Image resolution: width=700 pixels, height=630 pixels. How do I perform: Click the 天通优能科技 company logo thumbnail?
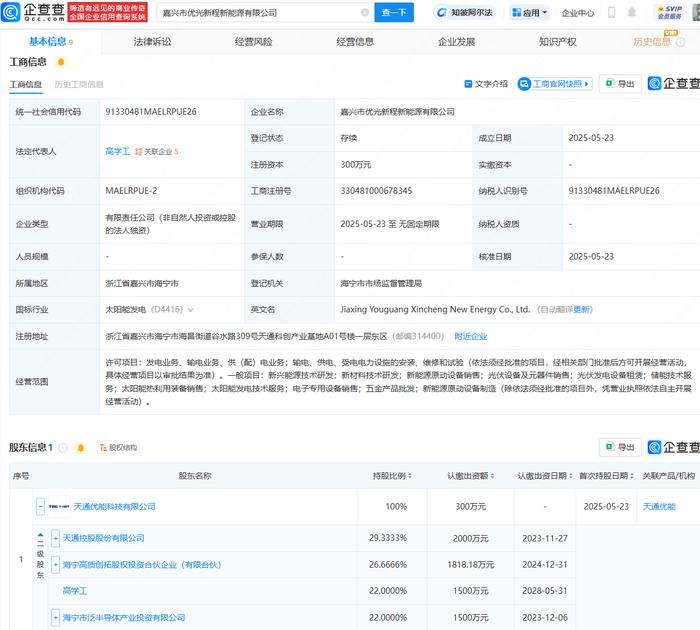click(59, 506)
